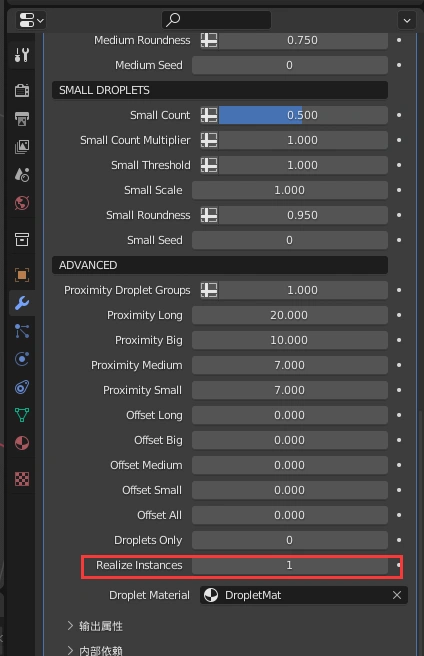Open the editor type dropdown
The width and height of the screenshot is (424, 656).
[31, 20]
